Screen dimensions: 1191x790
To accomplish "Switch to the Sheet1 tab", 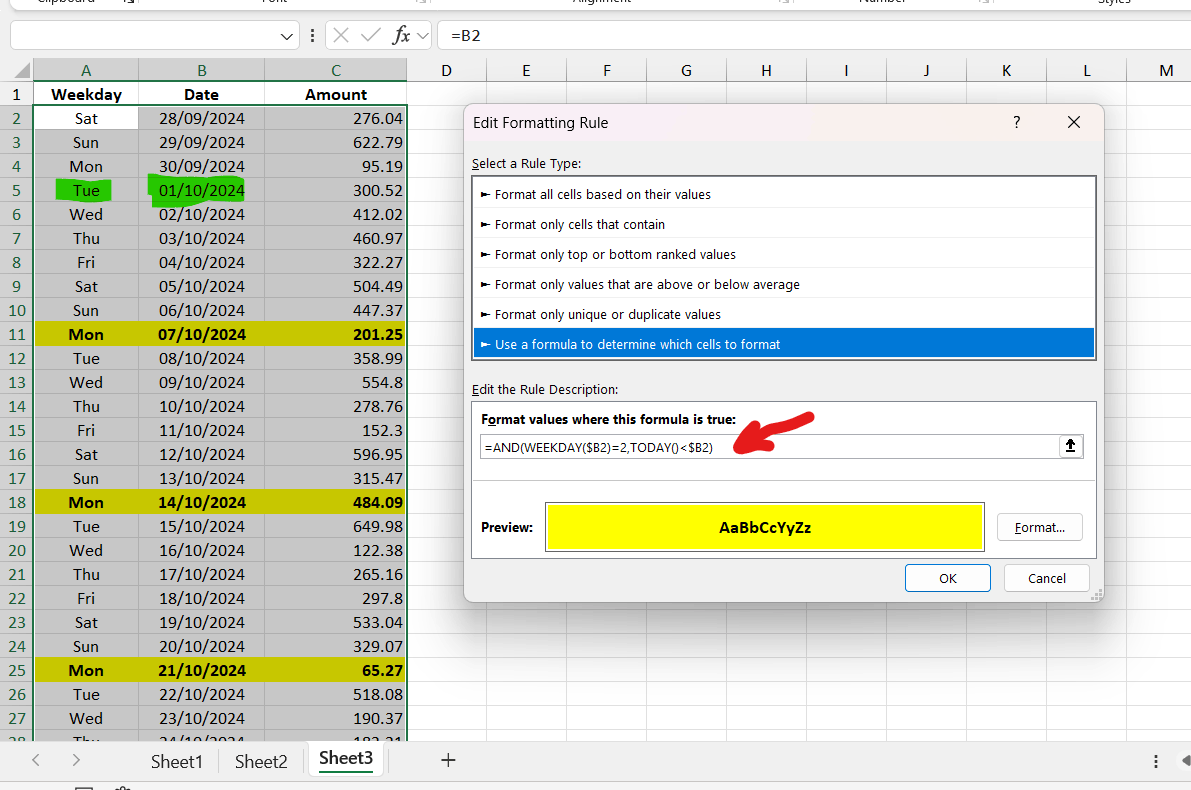I will coord(177,761).
